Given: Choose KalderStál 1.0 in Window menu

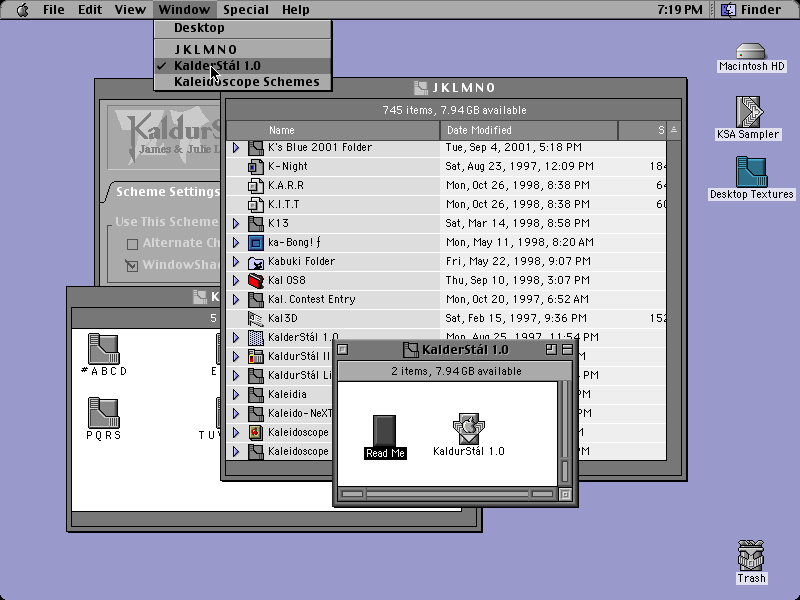Looking at the screenshot, I should (243, 66).
